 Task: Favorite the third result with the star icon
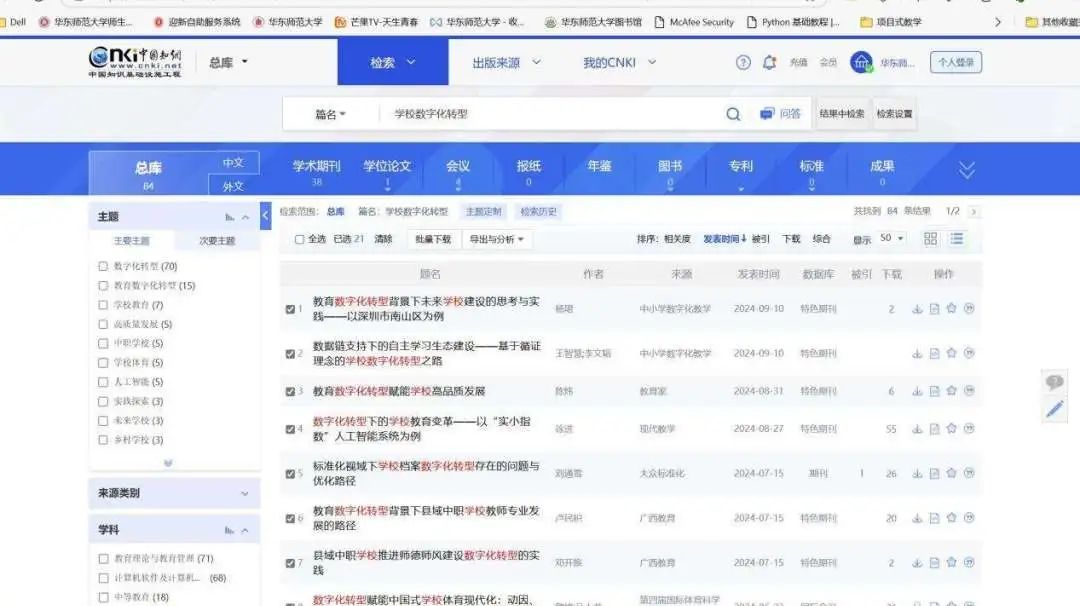[x=951, y=391]
